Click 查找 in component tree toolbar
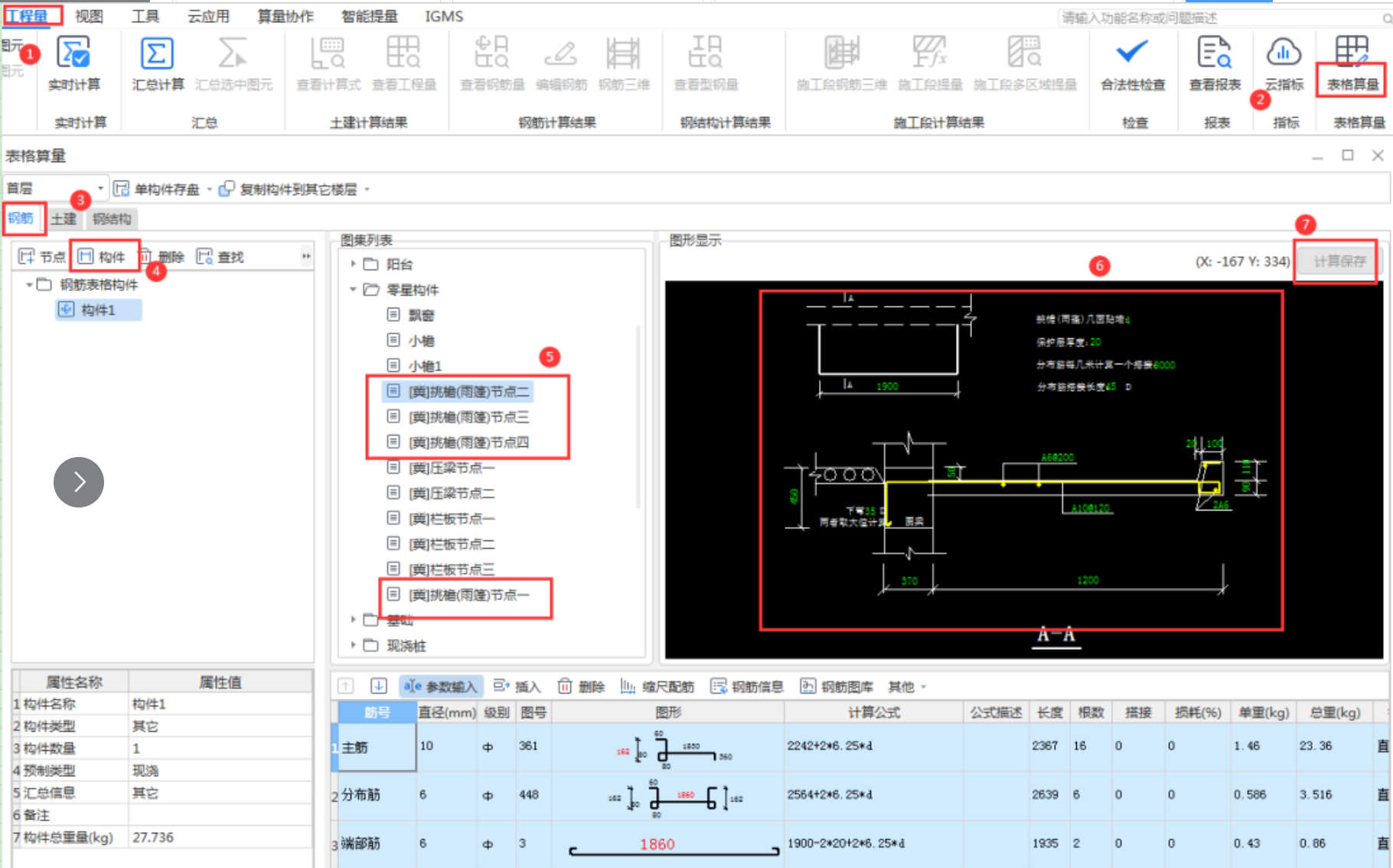The image size is (1393, 868). [220, 256]
